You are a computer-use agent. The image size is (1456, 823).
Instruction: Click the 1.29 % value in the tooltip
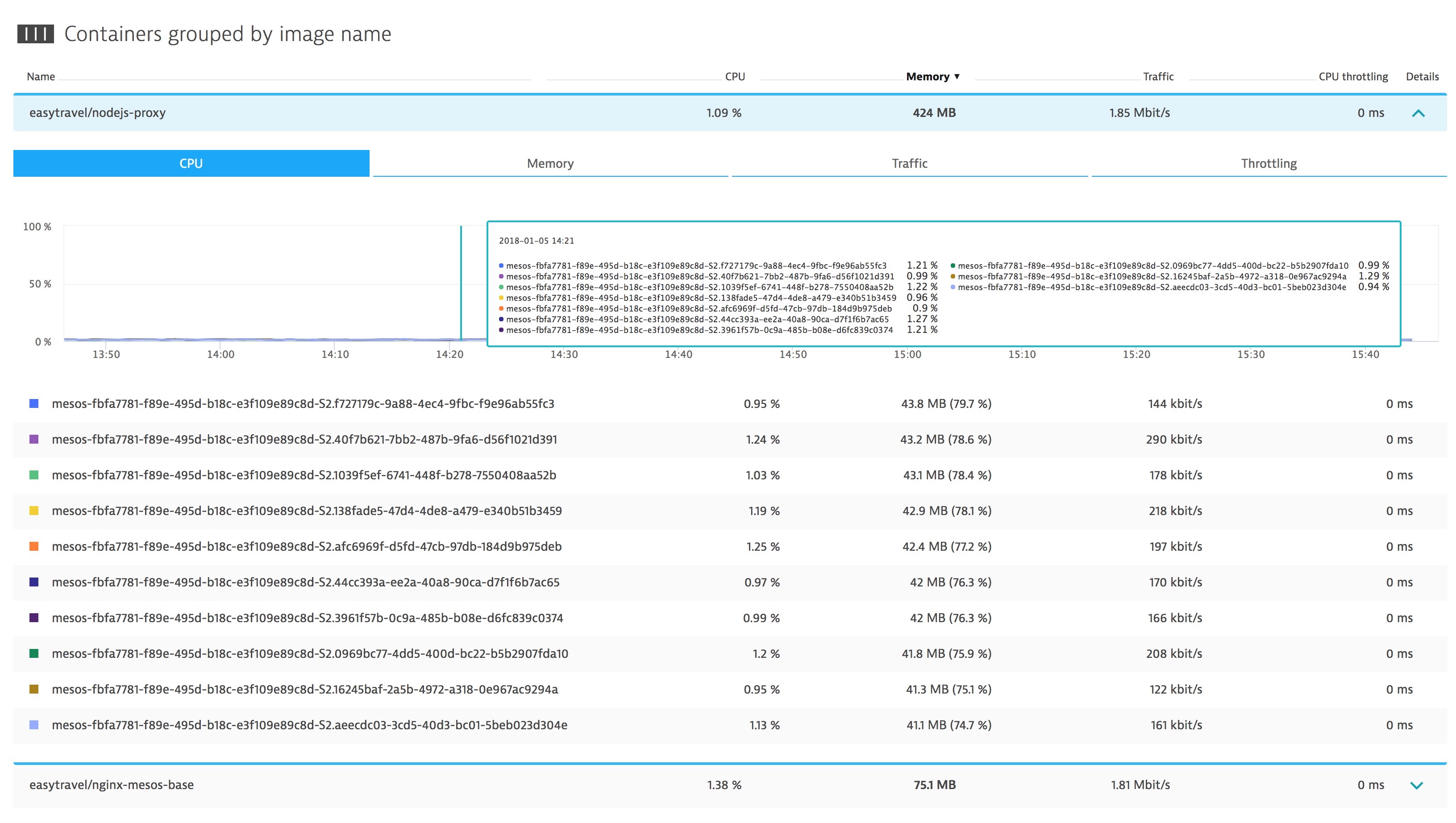(x=1373, y=276)
